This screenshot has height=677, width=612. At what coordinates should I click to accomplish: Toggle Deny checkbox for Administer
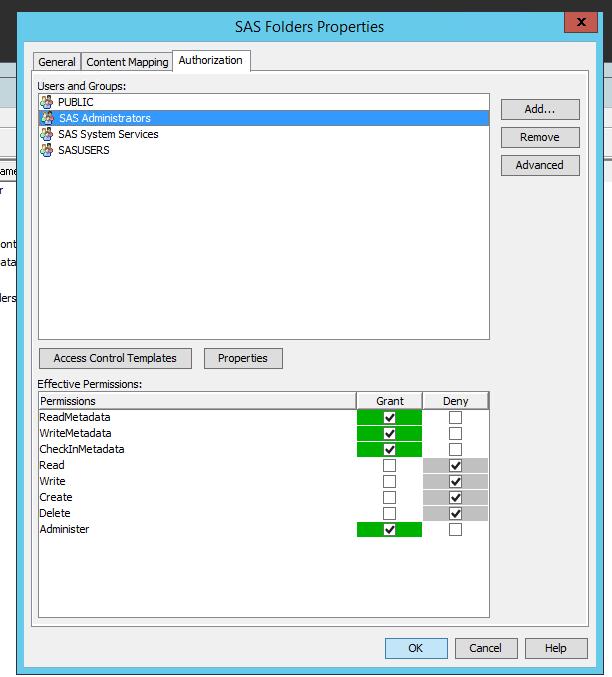click(x=455, y=529)
